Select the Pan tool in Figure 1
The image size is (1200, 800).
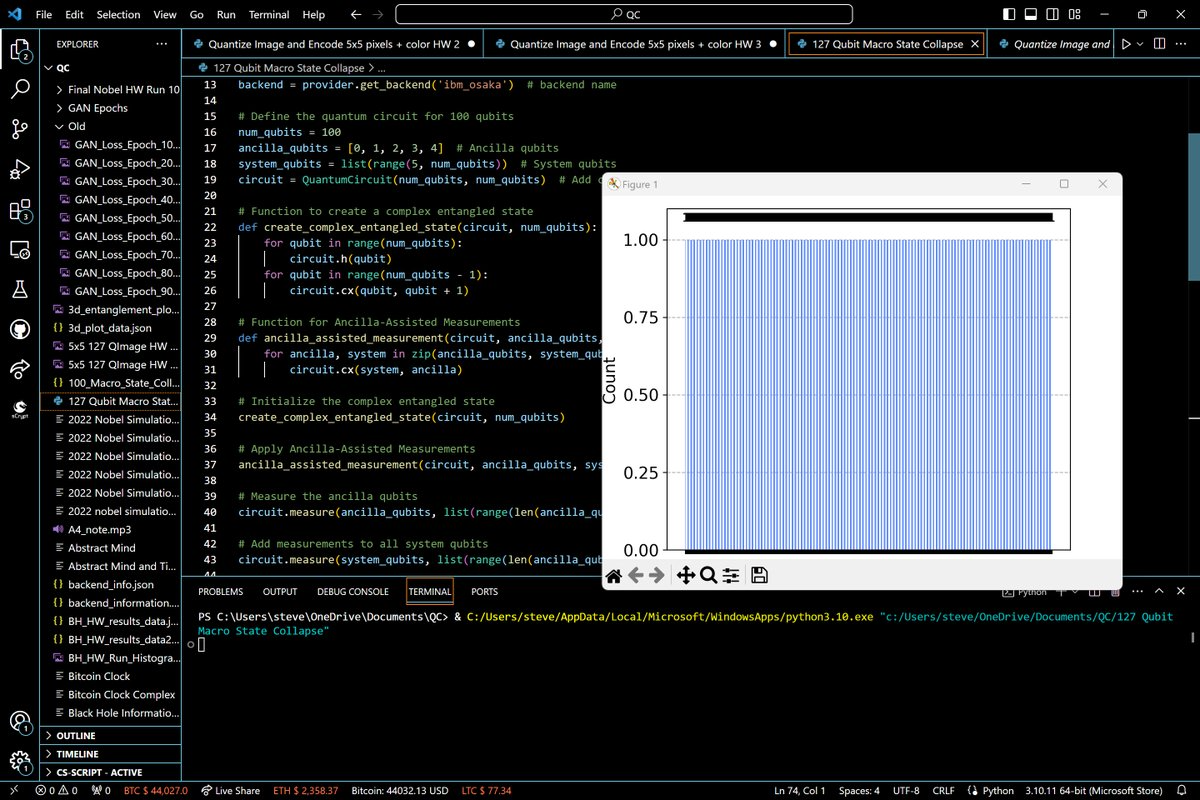[686, 575]
